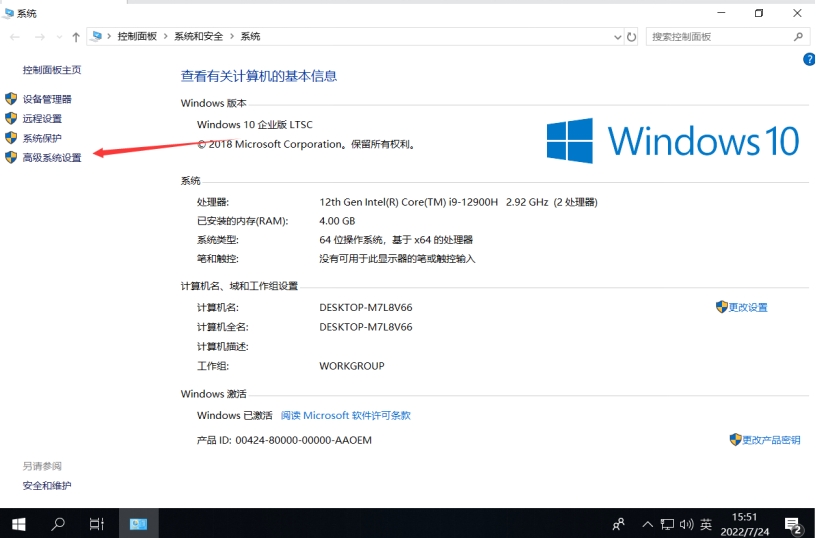Click the blue help question mark icon
Image resolution: width=816 pixels, height=538 pixels.
[809, 60]
